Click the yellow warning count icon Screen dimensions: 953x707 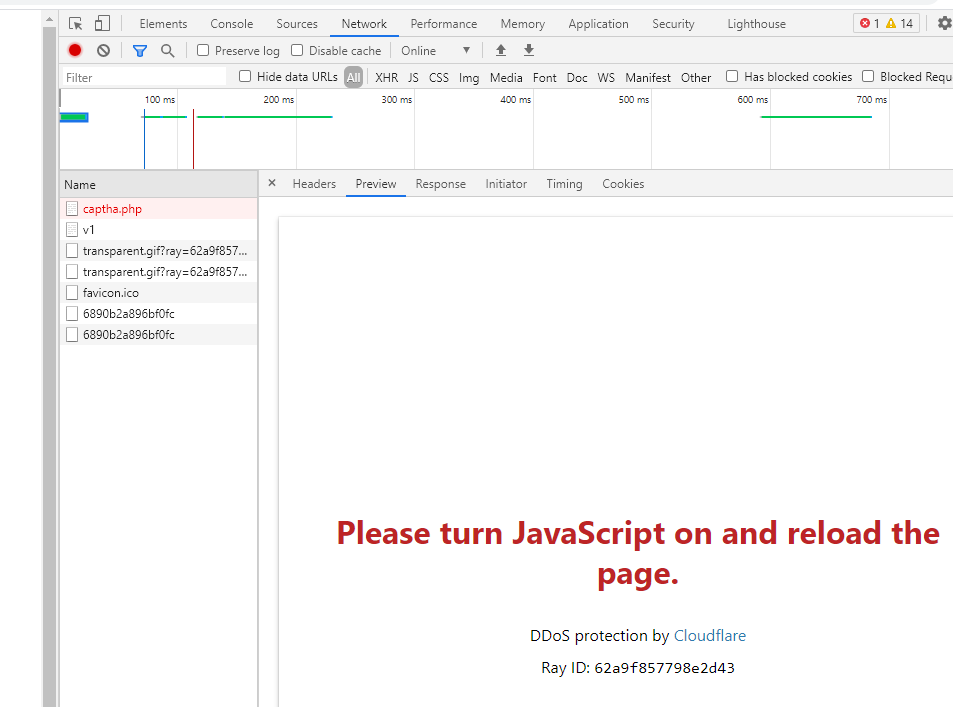click(x=891, y=24)
